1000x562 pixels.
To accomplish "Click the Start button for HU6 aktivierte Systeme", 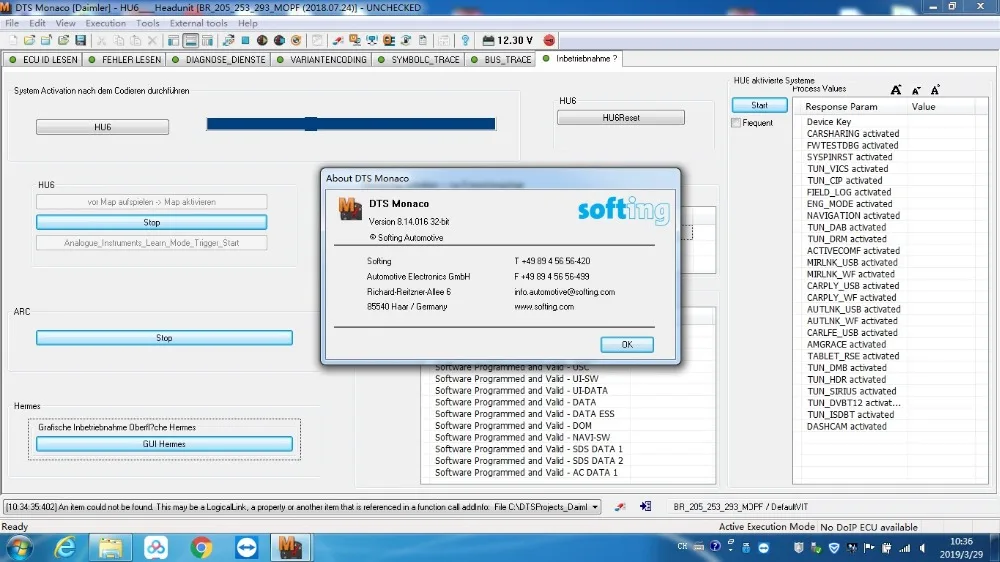I will [759, 105].
